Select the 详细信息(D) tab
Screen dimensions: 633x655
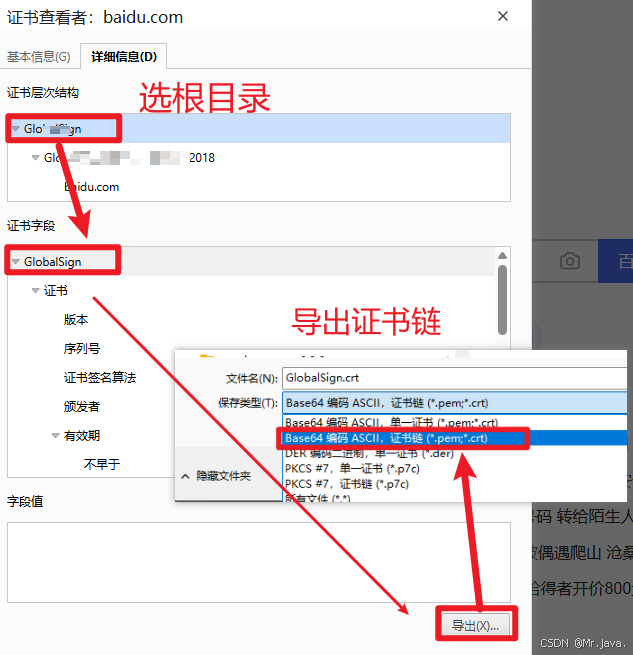coord(124,56)
